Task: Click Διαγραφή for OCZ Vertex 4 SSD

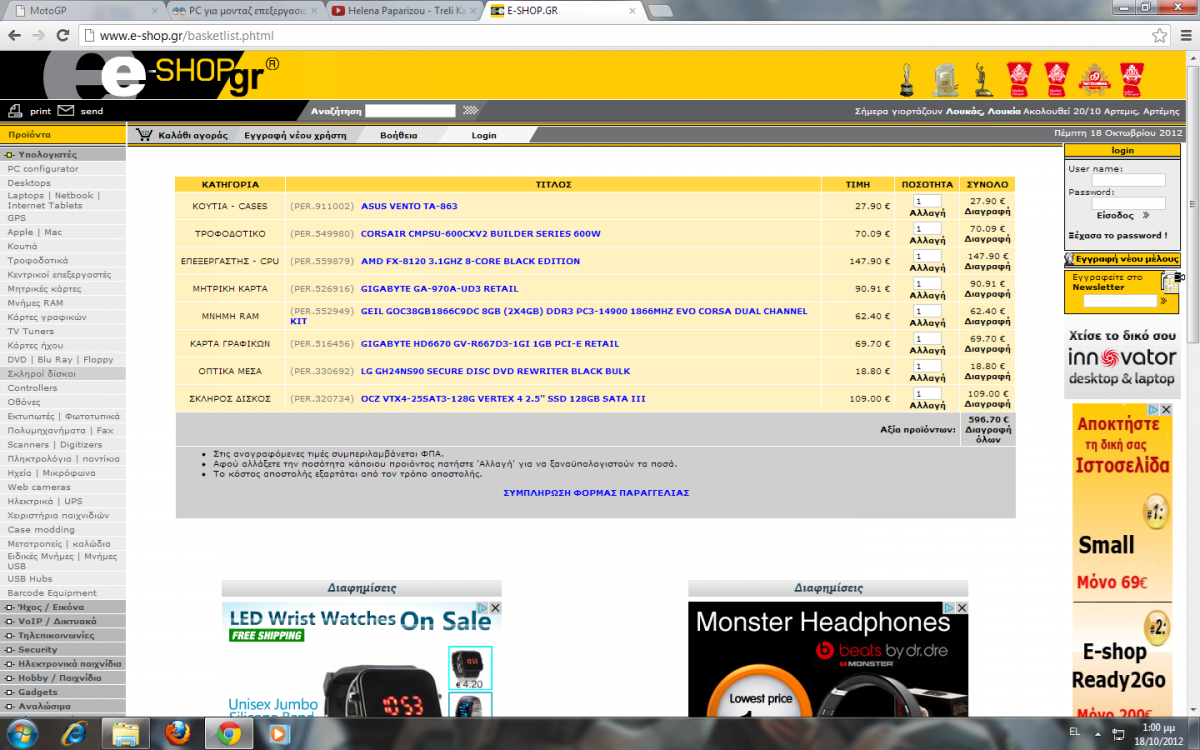Action: coord(987,404)
